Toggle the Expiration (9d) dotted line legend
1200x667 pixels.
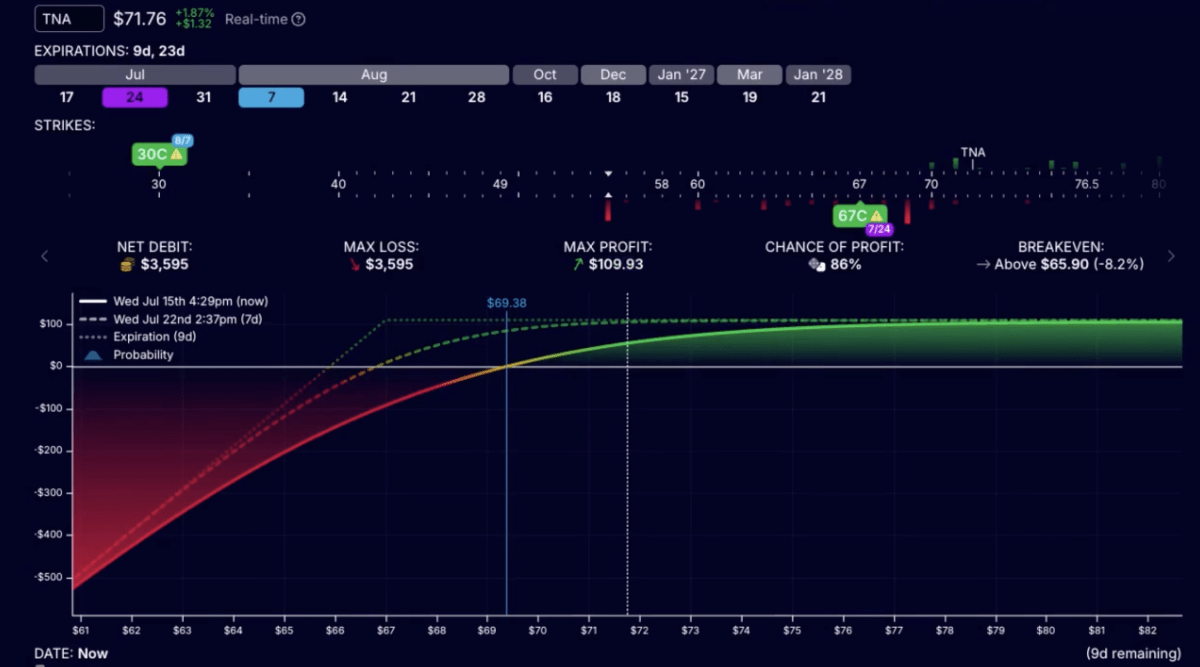pyautogui.click(x=155, y=337)
